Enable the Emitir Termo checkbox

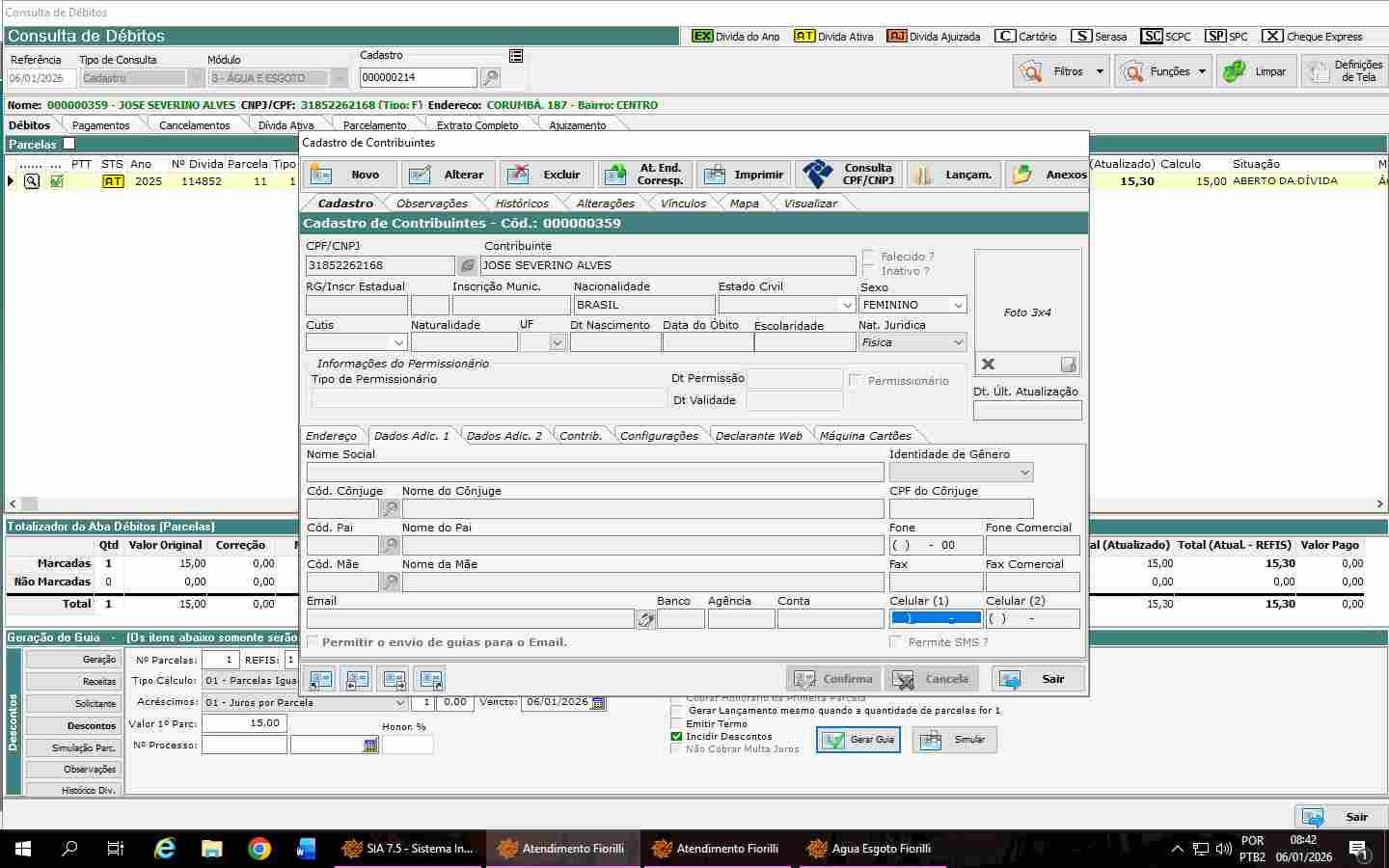676,723
